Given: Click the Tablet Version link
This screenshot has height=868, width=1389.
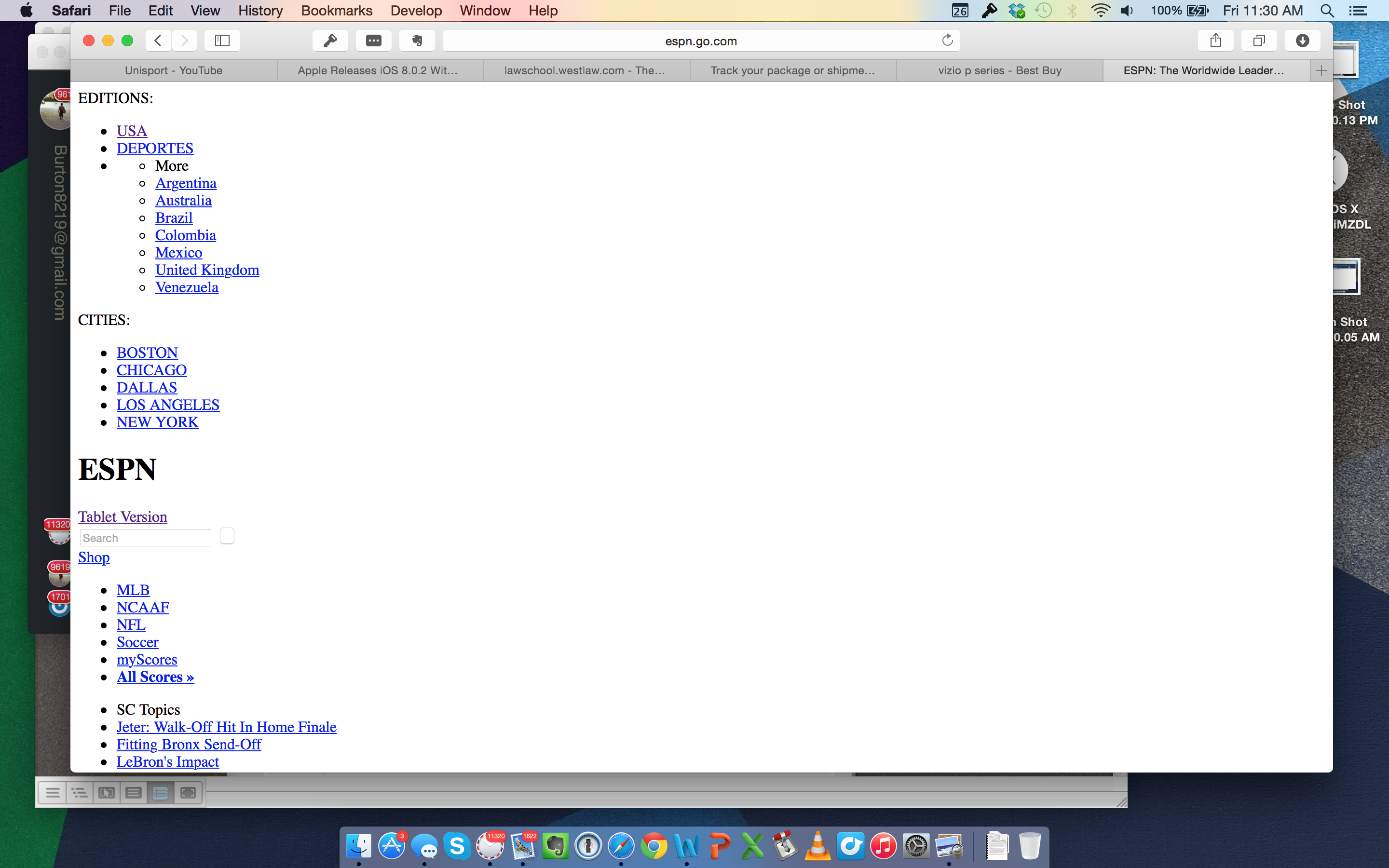Looking at the screenshot, I should click(x=122, y=516).
